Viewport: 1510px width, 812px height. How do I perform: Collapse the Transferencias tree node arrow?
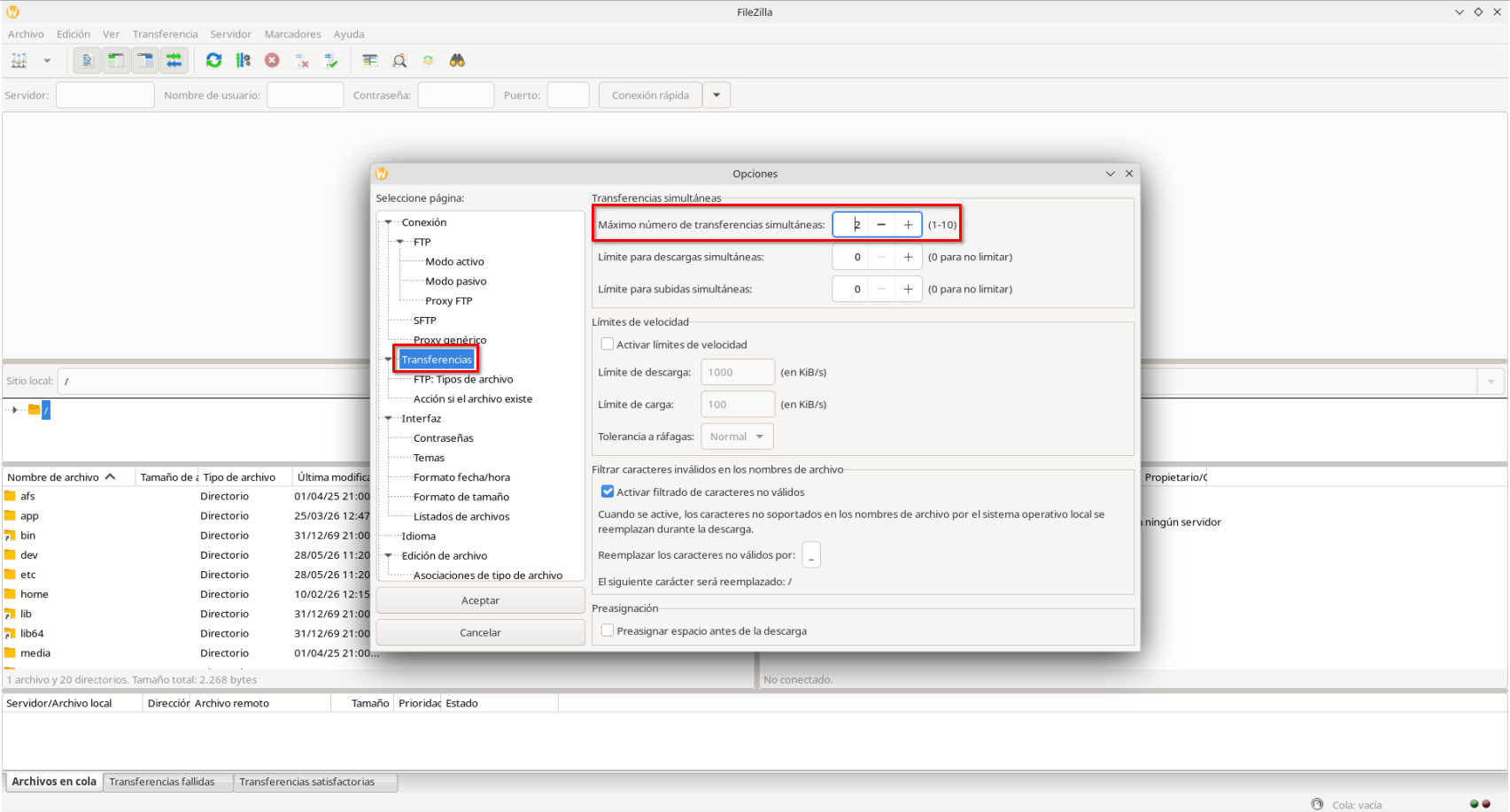[388, 360]
